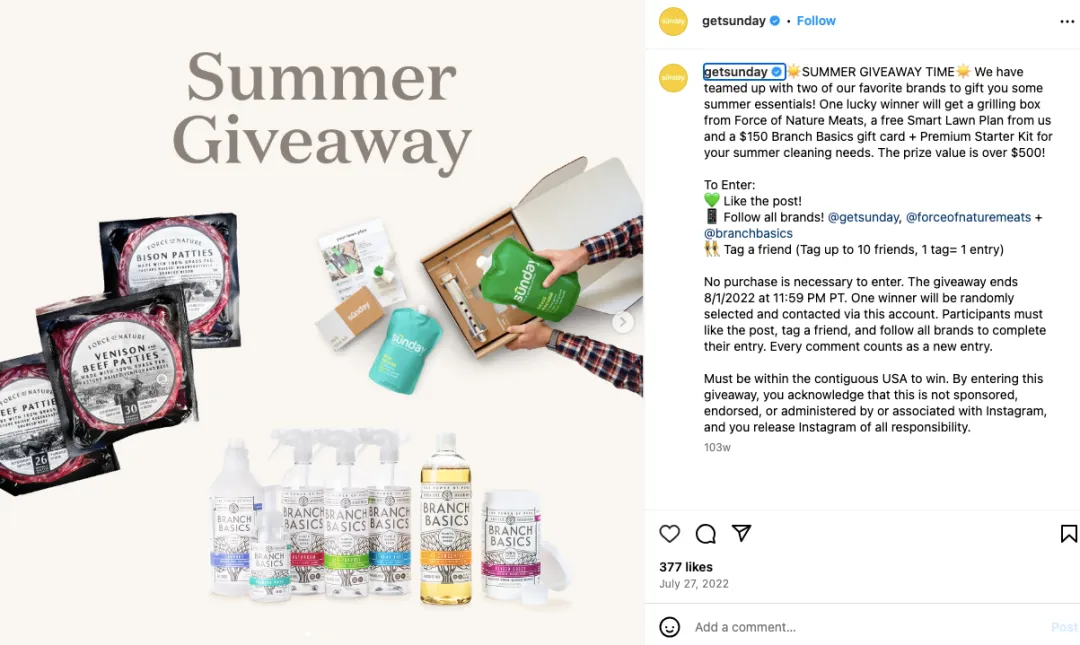This screenshot has height=645, width=1080.
Task: Like the post with the heart icon
Action: (669, 533)
